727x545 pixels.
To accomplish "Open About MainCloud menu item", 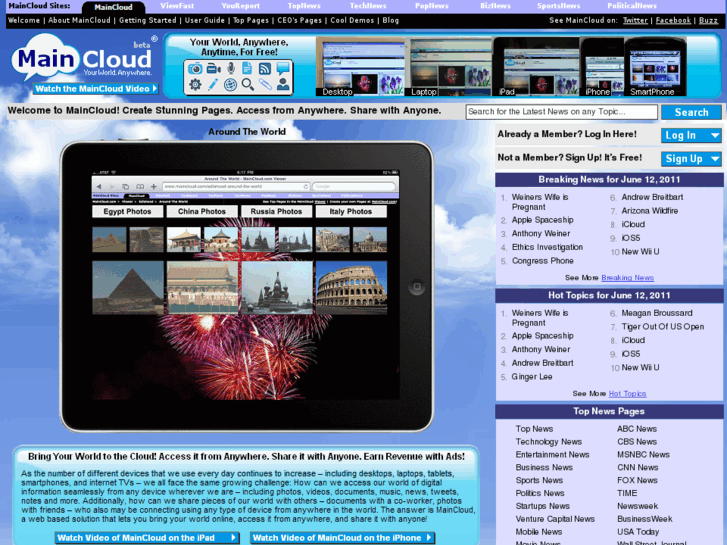I will [x=79, y=20].
